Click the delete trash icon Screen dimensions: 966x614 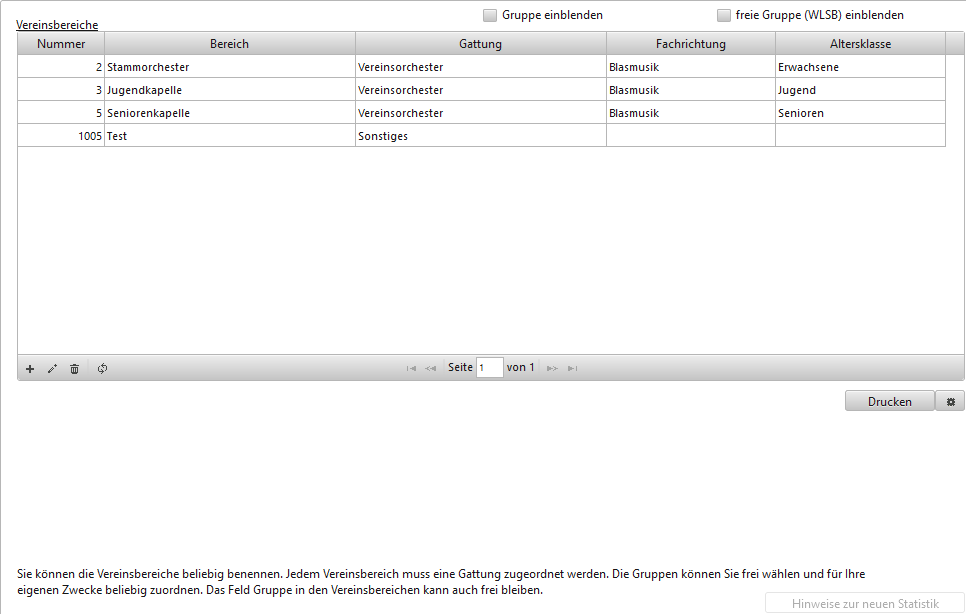pos(74,369)
